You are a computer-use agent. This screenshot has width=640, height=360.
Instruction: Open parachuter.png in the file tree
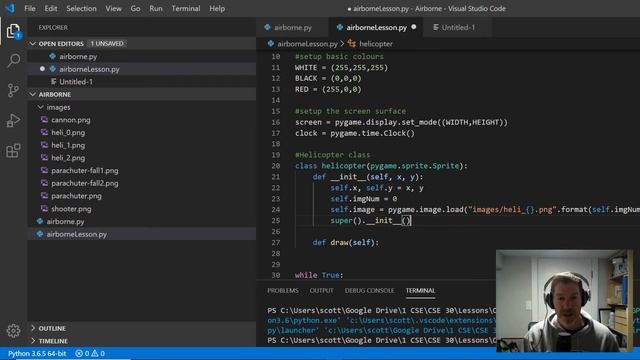(x=142, y=196)
